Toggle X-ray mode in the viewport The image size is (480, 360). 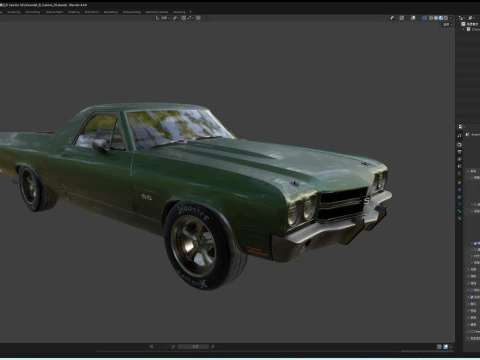[x=425, y=18]
